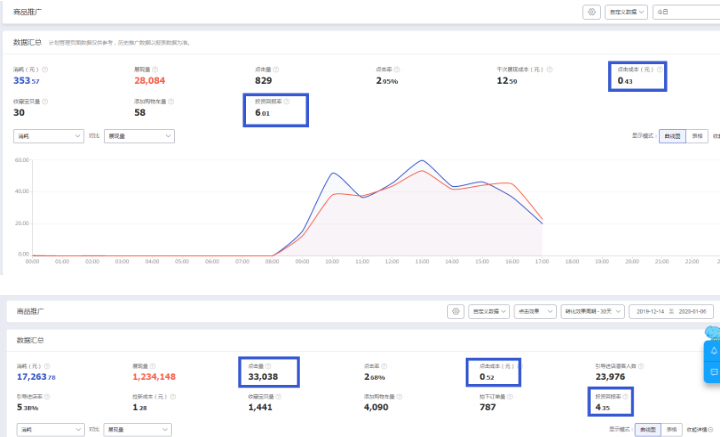721x437 pixels.
Task: Open 转化效果周期 30天 dropdown
Action: pyautogui.click(x=590, y=311)
